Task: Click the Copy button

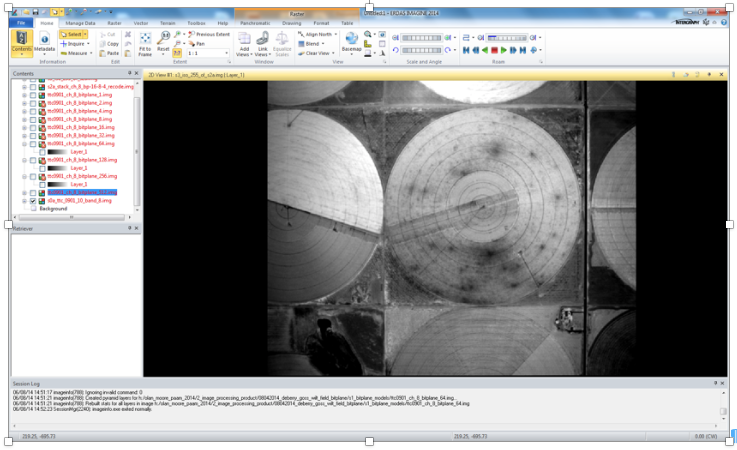Action: [109, 44]
